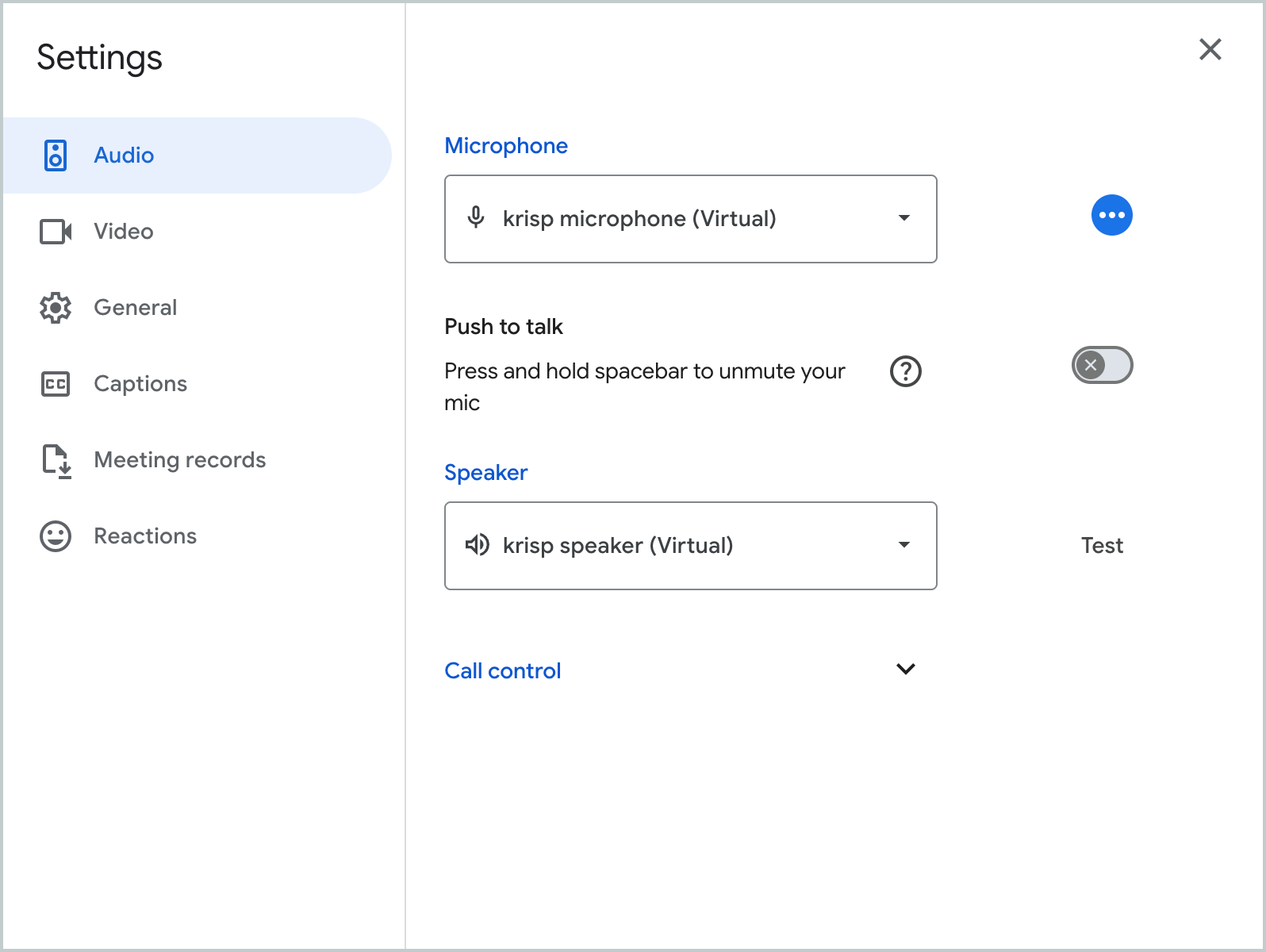
Task: Click the Captions CC icon
Action: point(56,384)
